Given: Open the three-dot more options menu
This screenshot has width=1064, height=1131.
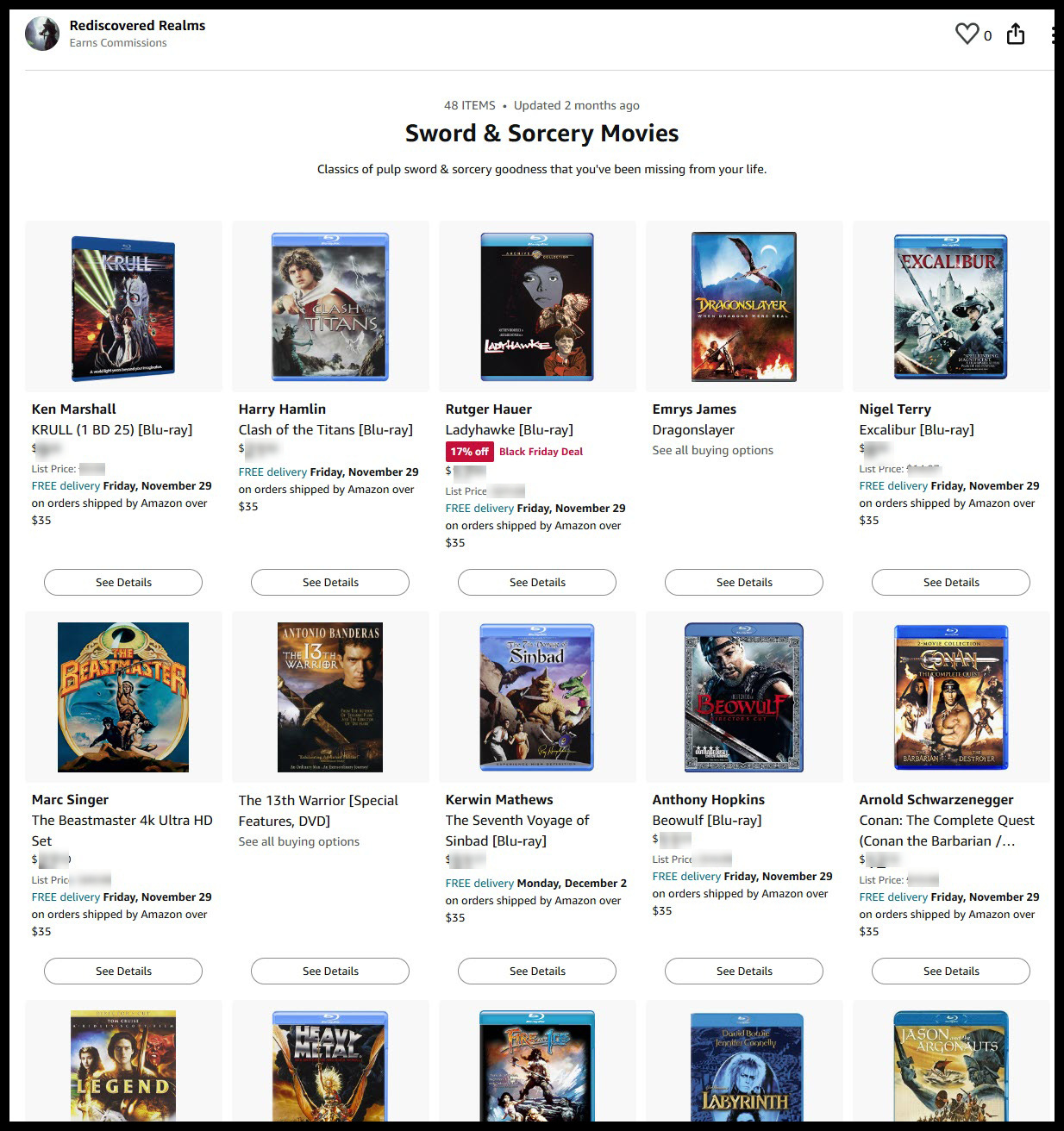Looking at the screenshot, I should click(x=1054, y=34).
